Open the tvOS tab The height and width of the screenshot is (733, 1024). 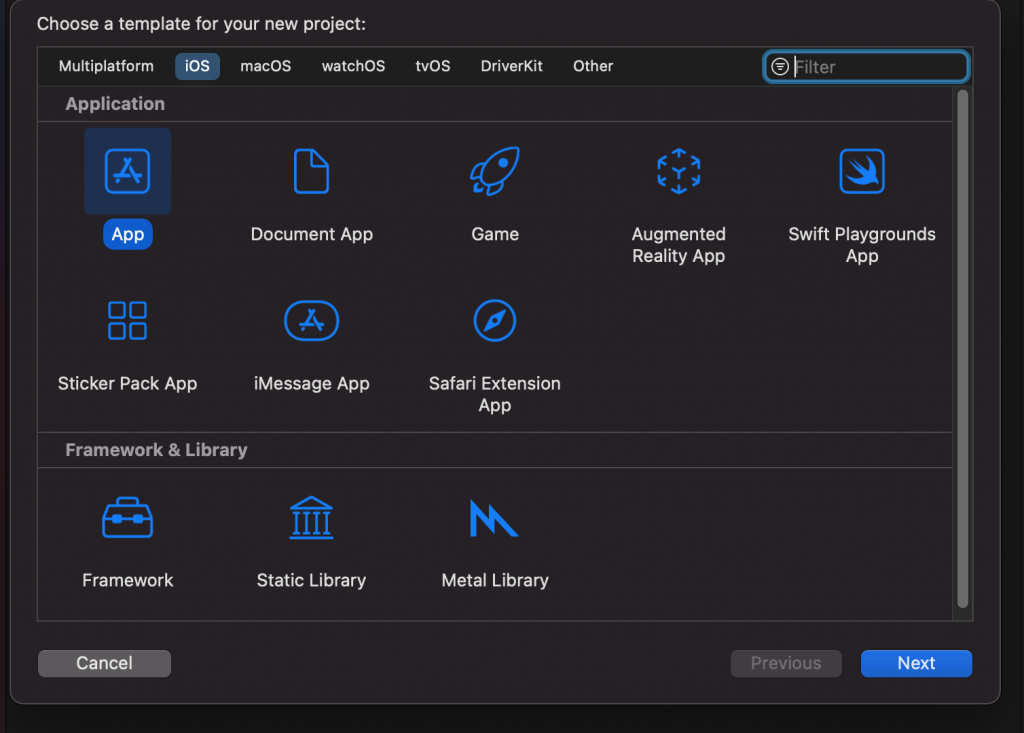(433, 66)
